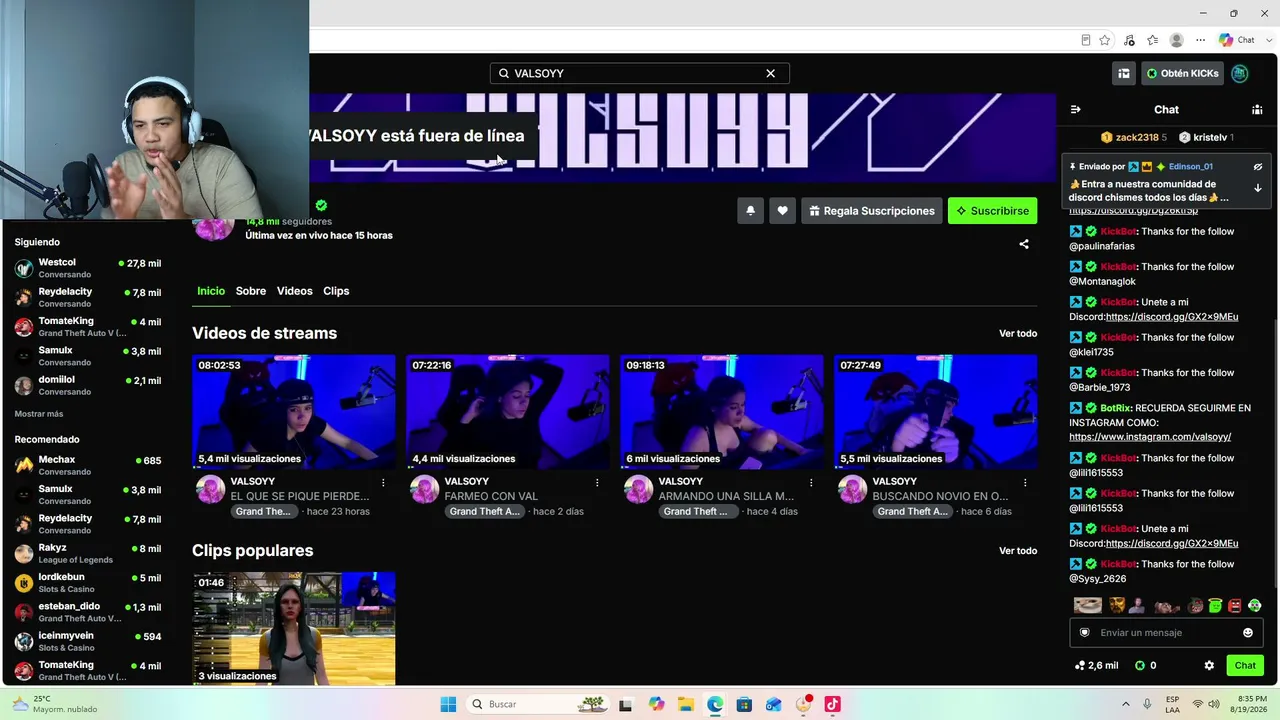This screenshot has width=1280, height=720.
Task: Select the red angry emote
Action: (x=1235, y=606)
